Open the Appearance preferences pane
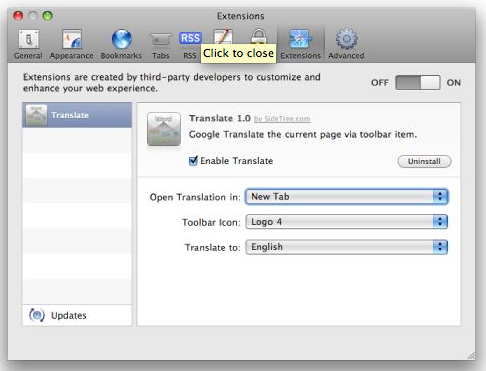The height and width of the screenshot is (371, 486). [71, 44]
